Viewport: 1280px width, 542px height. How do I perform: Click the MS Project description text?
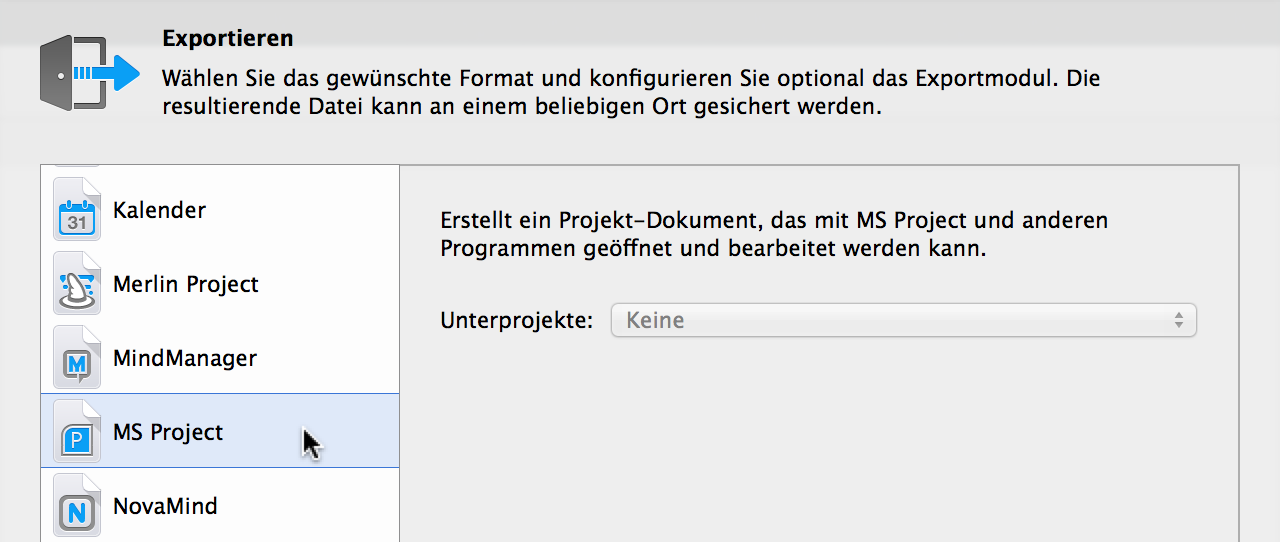(774, 234)
